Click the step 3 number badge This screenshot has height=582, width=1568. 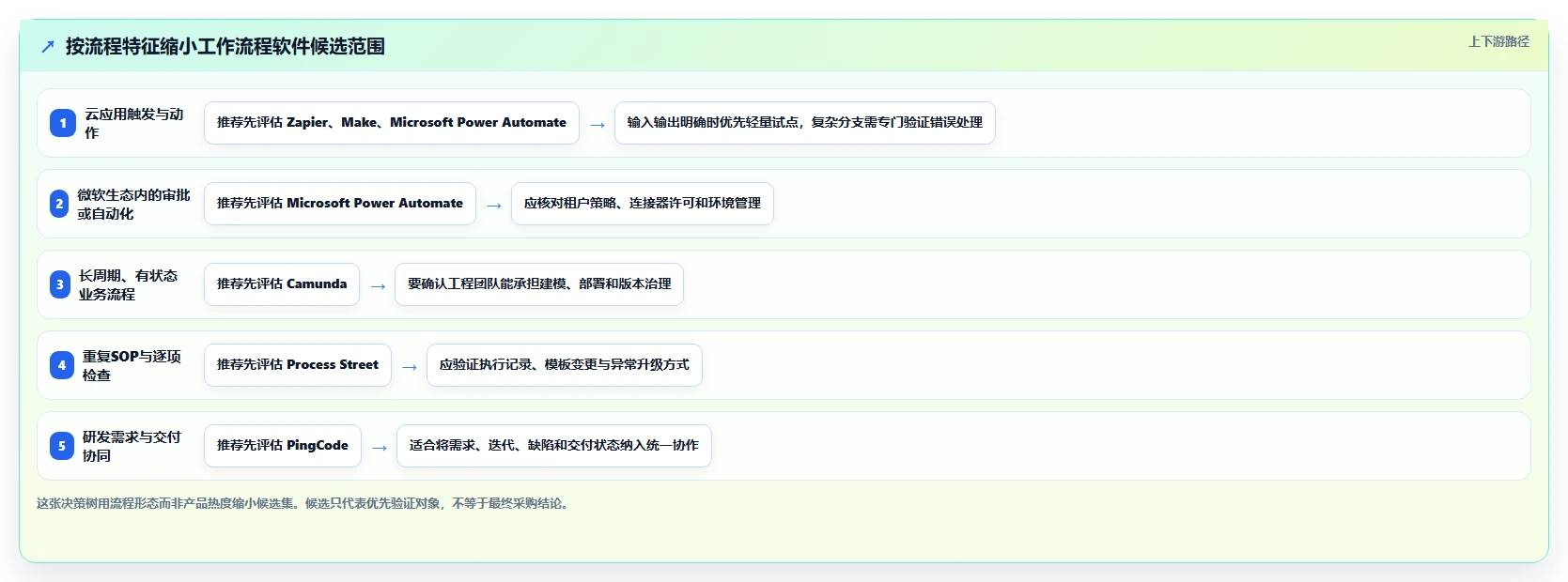pos(60,284)
